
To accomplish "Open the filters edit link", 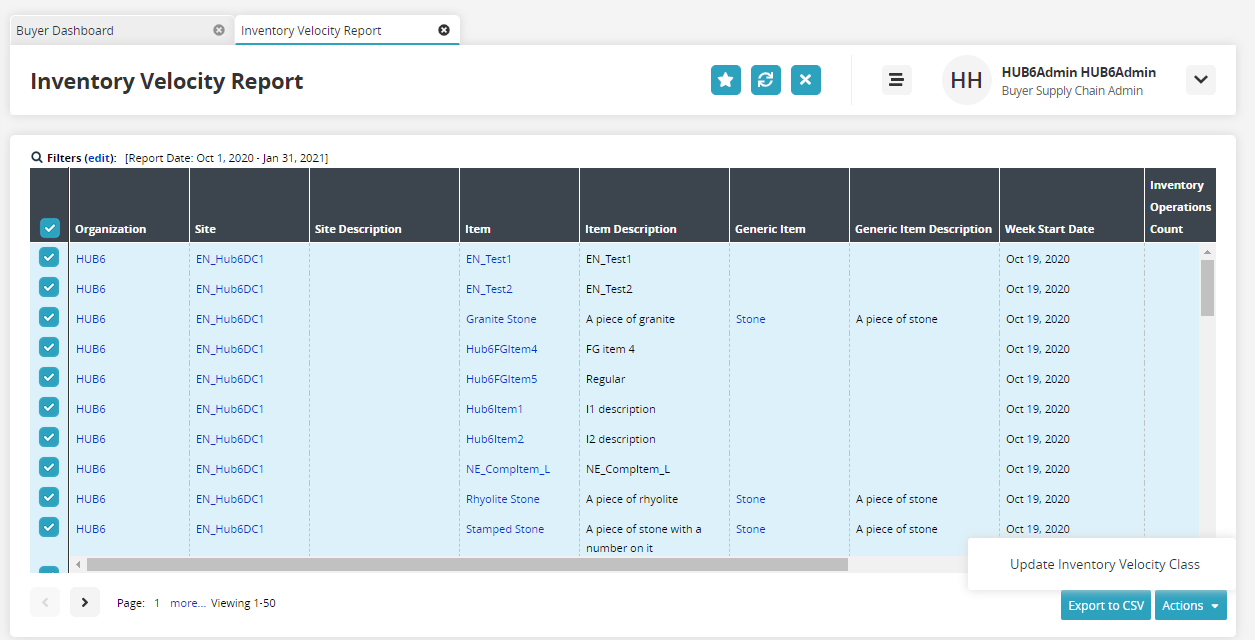I will (99, 158).
